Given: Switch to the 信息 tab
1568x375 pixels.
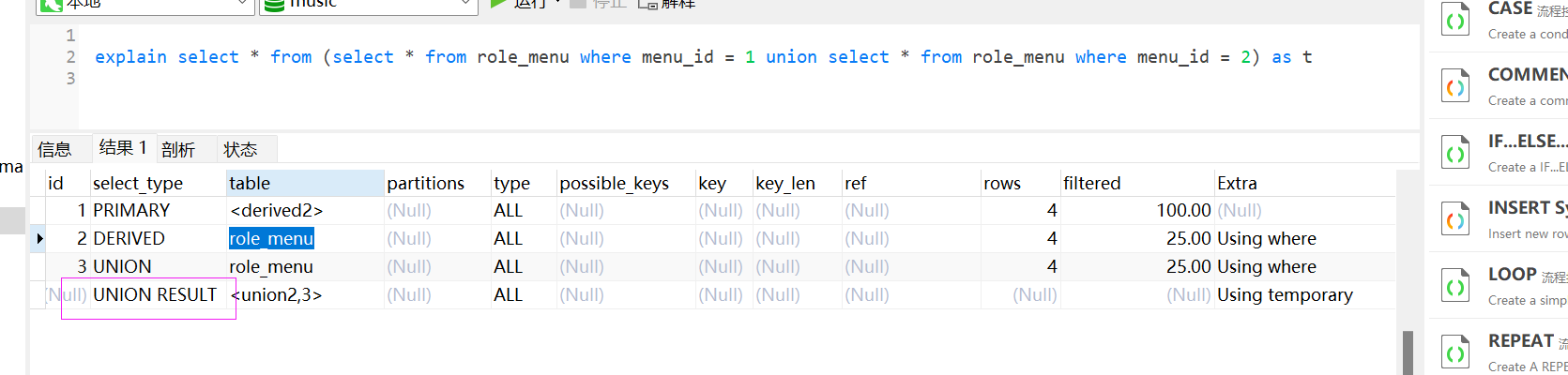Looking at the screenshot, I should tap(54, 149).
